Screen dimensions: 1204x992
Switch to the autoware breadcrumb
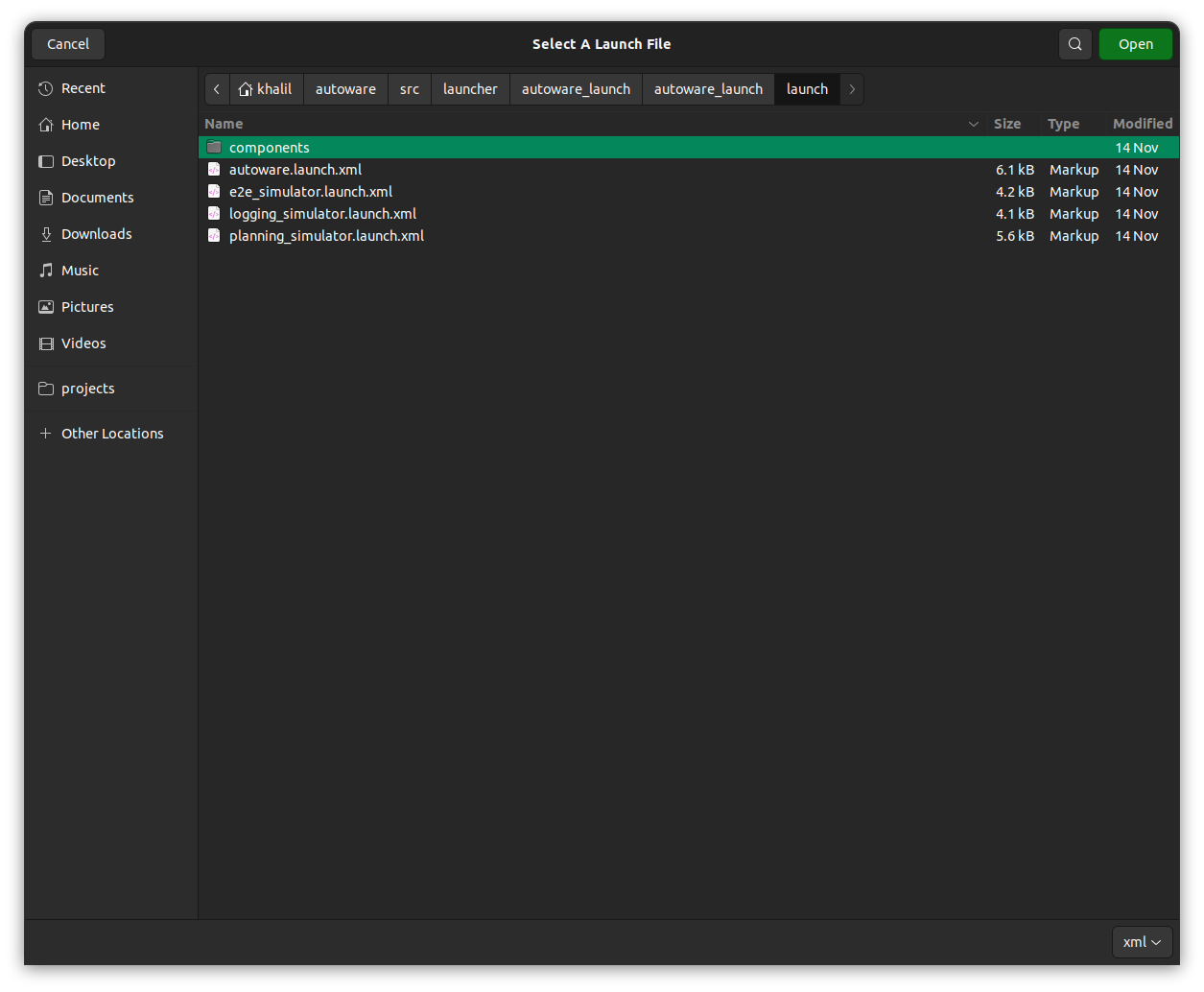[345, 88]
